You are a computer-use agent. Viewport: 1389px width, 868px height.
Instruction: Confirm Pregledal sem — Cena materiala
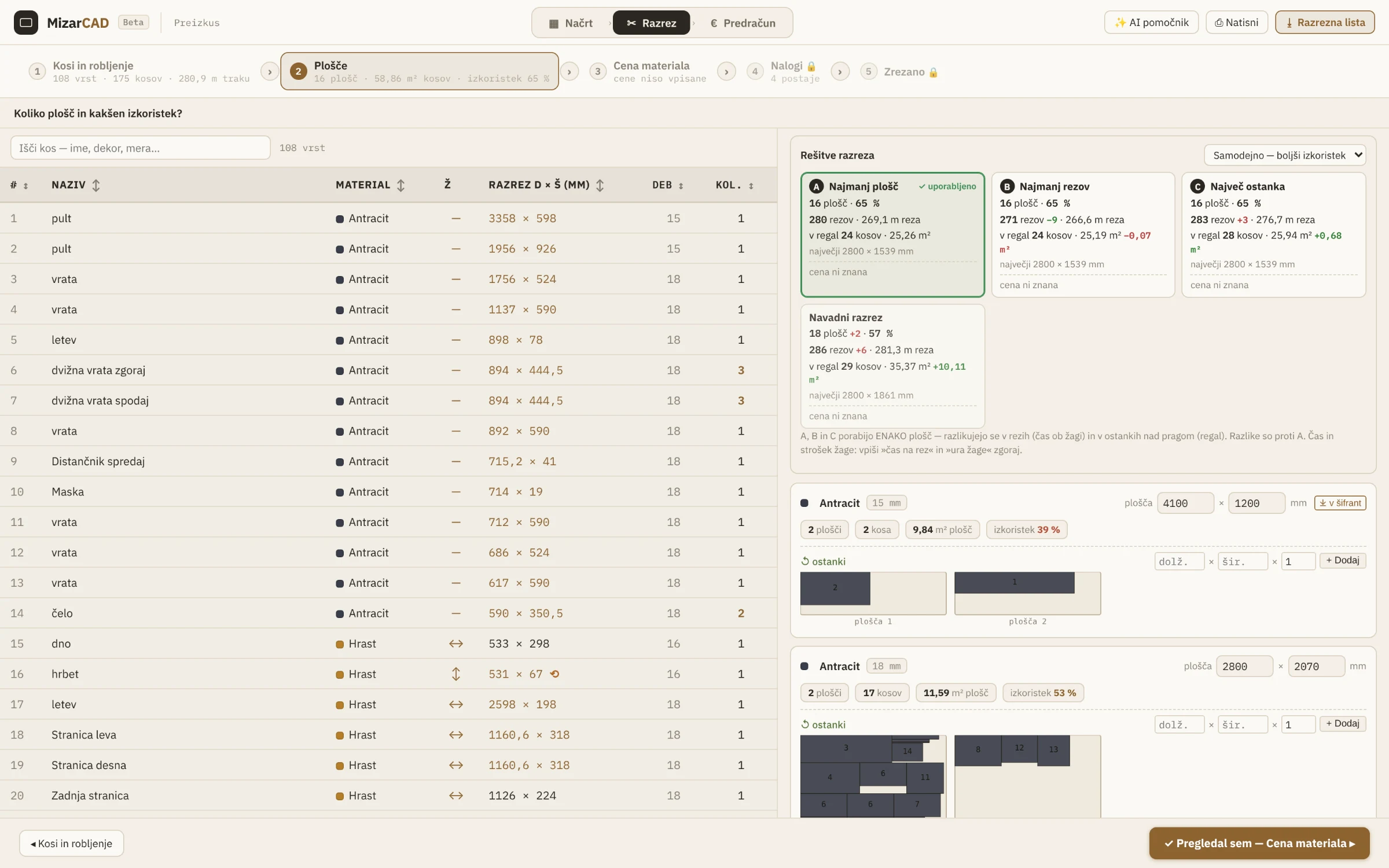1259,843
